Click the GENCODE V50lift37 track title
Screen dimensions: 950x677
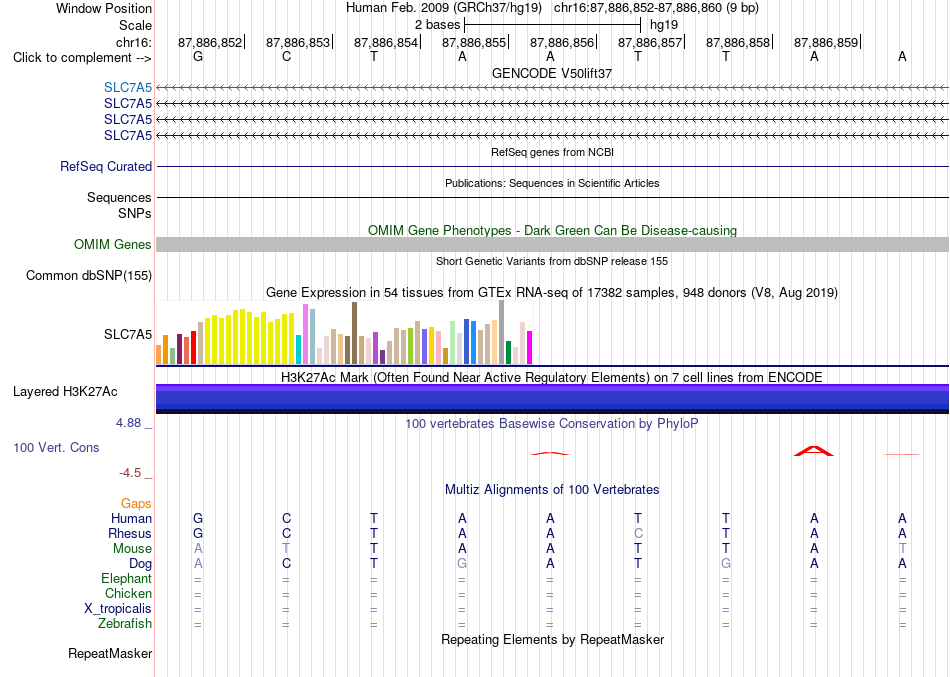tap(552, 73)
